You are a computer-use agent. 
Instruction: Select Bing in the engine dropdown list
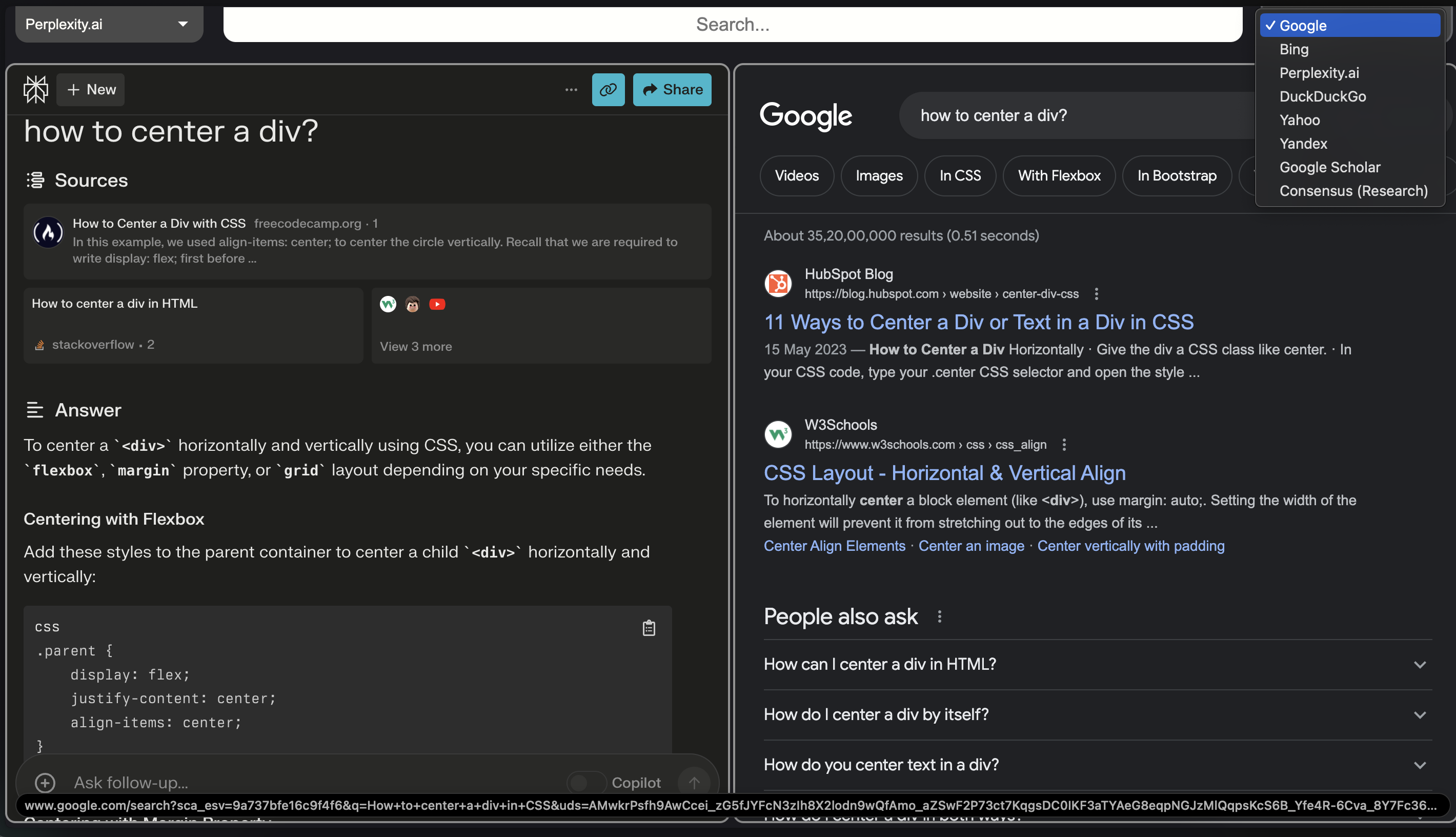click(1350, 49)
